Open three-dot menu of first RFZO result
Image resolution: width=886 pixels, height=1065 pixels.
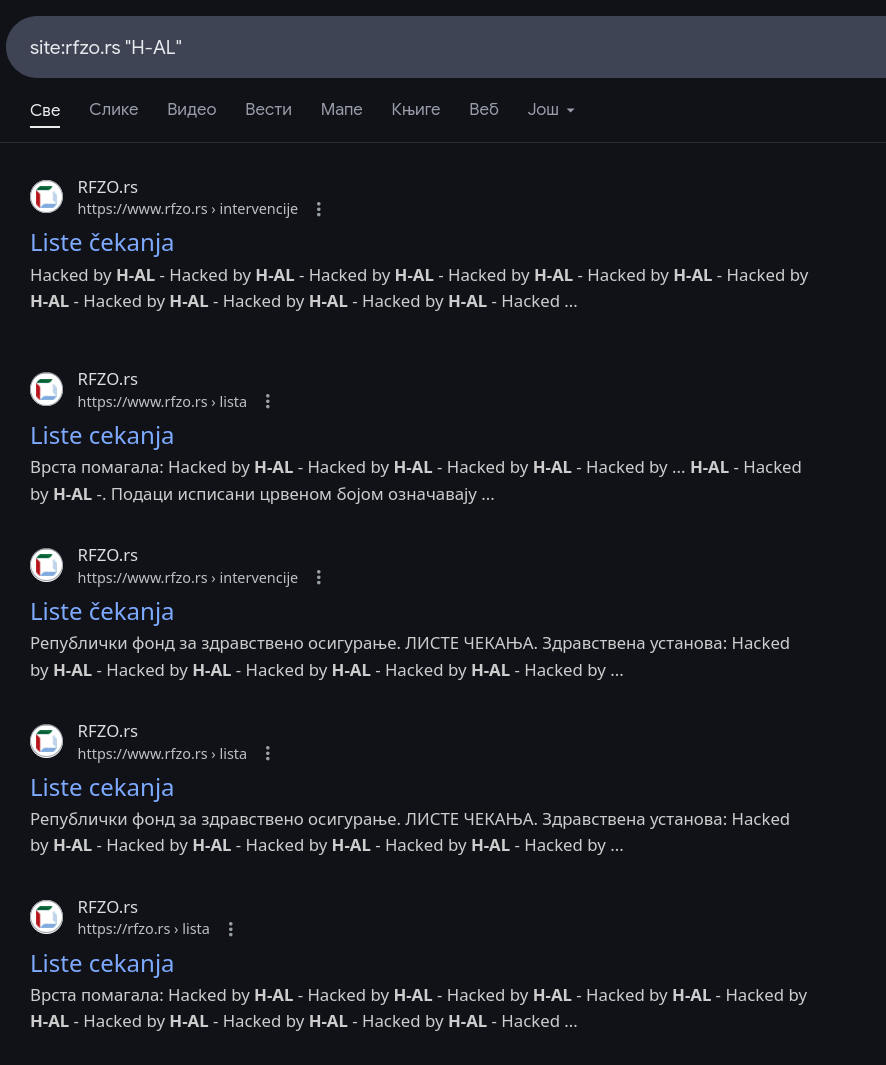point(319,209)
